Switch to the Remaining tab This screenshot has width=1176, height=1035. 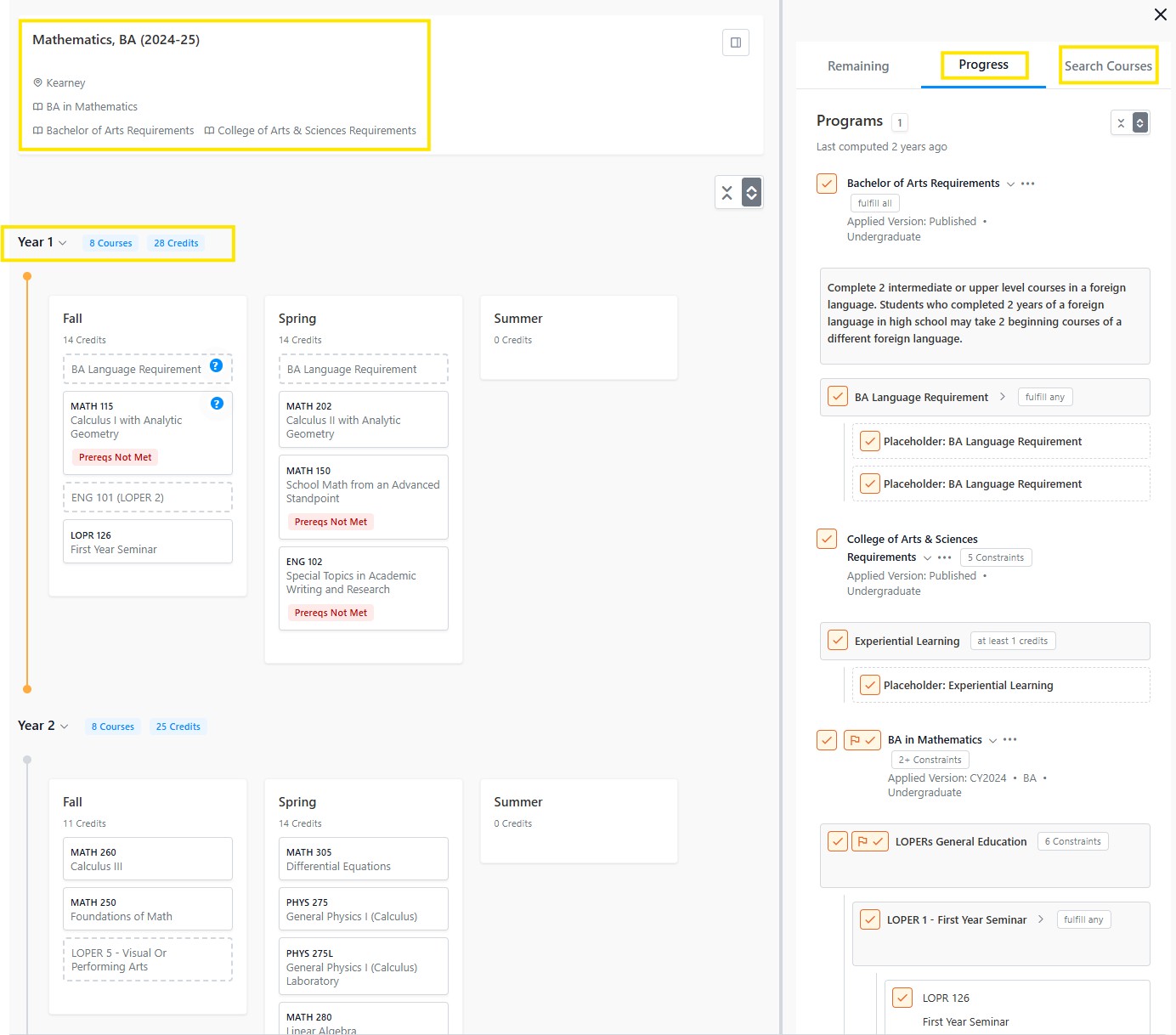point(858,65)
